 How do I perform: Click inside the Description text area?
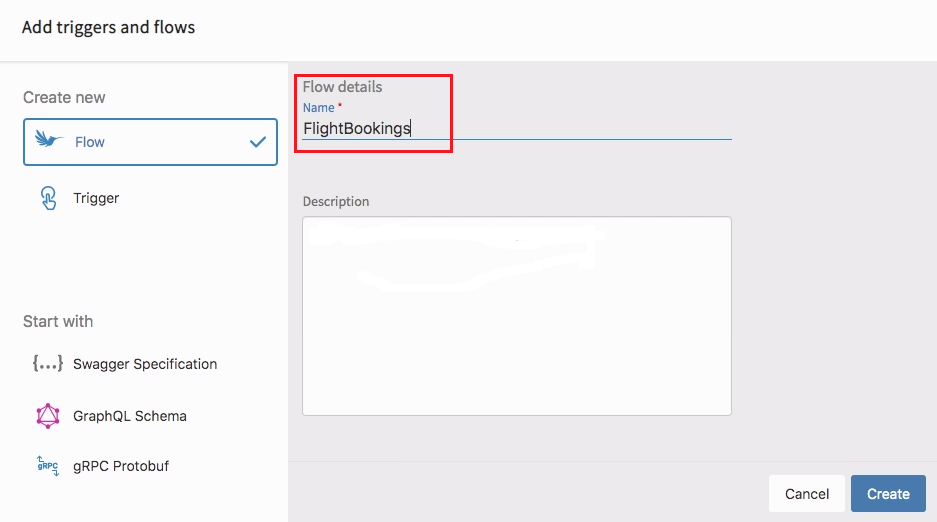[x=517, y=316]
